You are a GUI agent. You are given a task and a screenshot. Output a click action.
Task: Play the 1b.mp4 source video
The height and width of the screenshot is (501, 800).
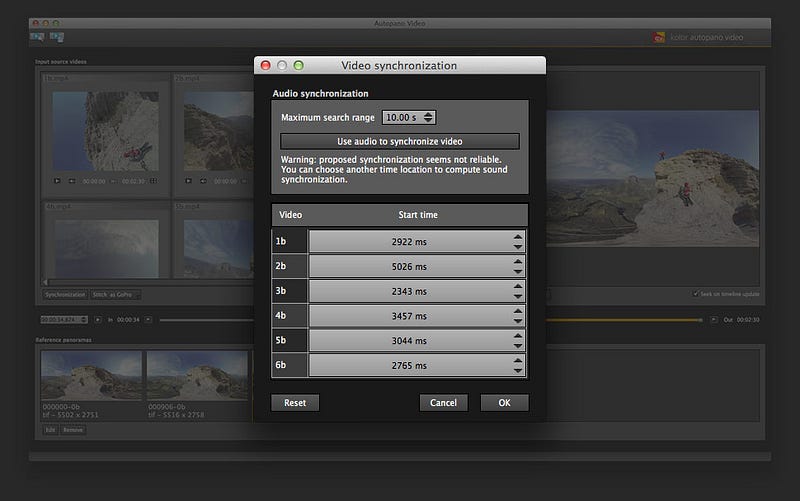point(57,181)
